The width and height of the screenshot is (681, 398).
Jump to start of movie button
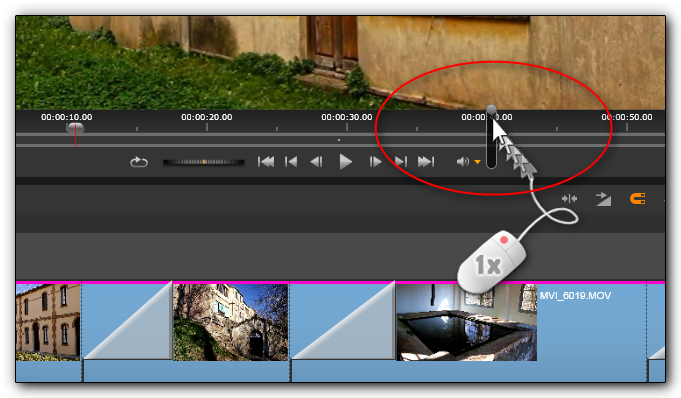point(266,162)
